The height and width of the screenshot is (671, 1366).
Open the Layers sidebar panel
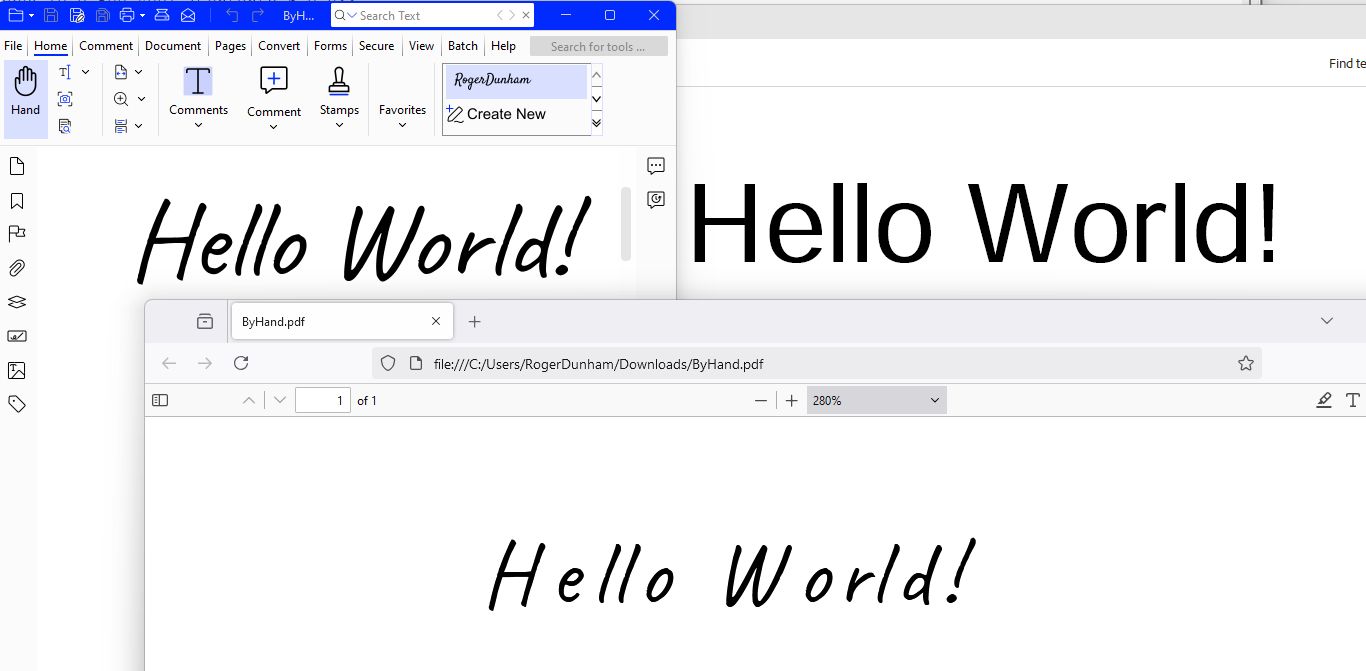(17, 302)
